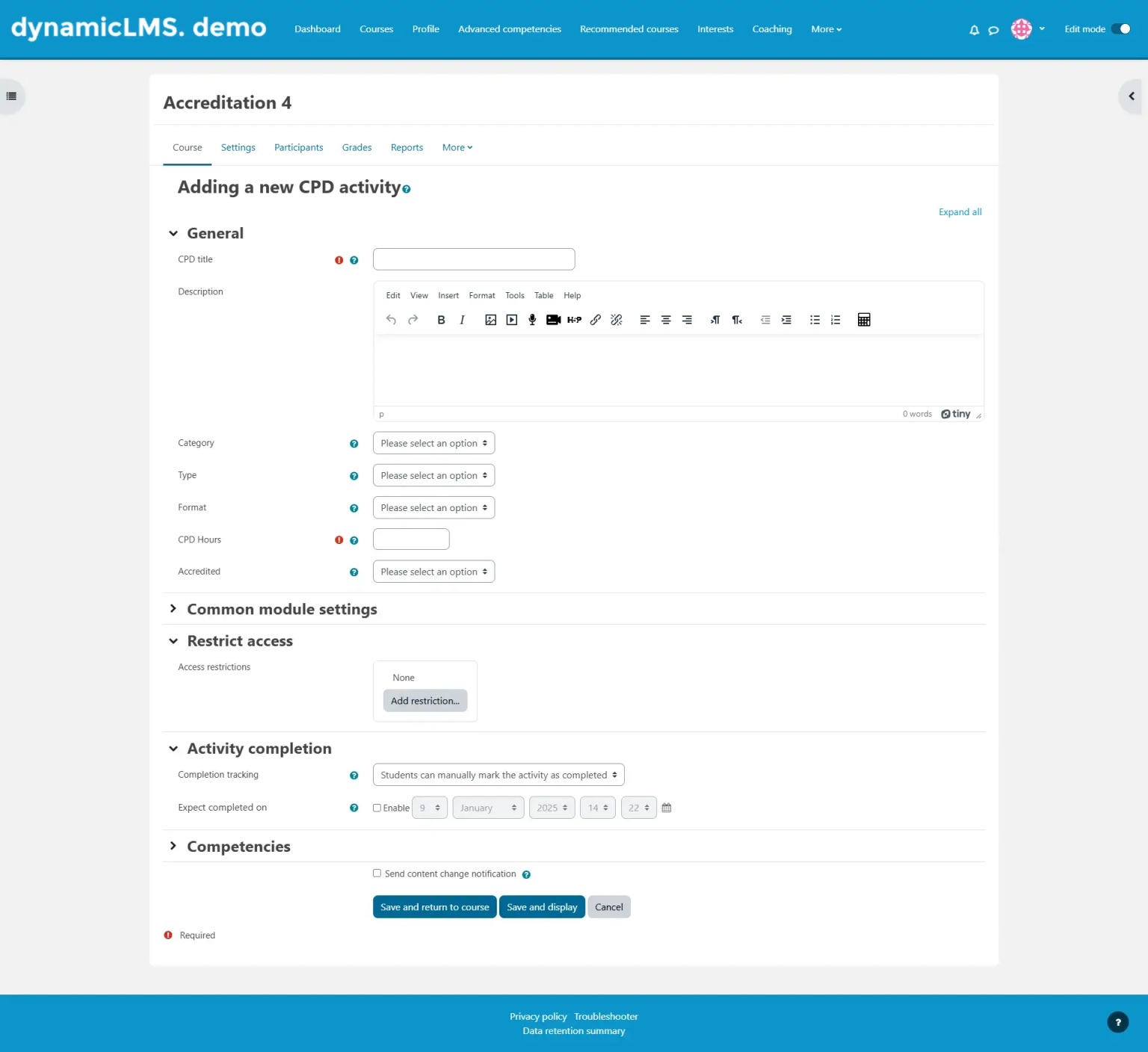Open the calendar date picker icon

click(x=667, y=808)
